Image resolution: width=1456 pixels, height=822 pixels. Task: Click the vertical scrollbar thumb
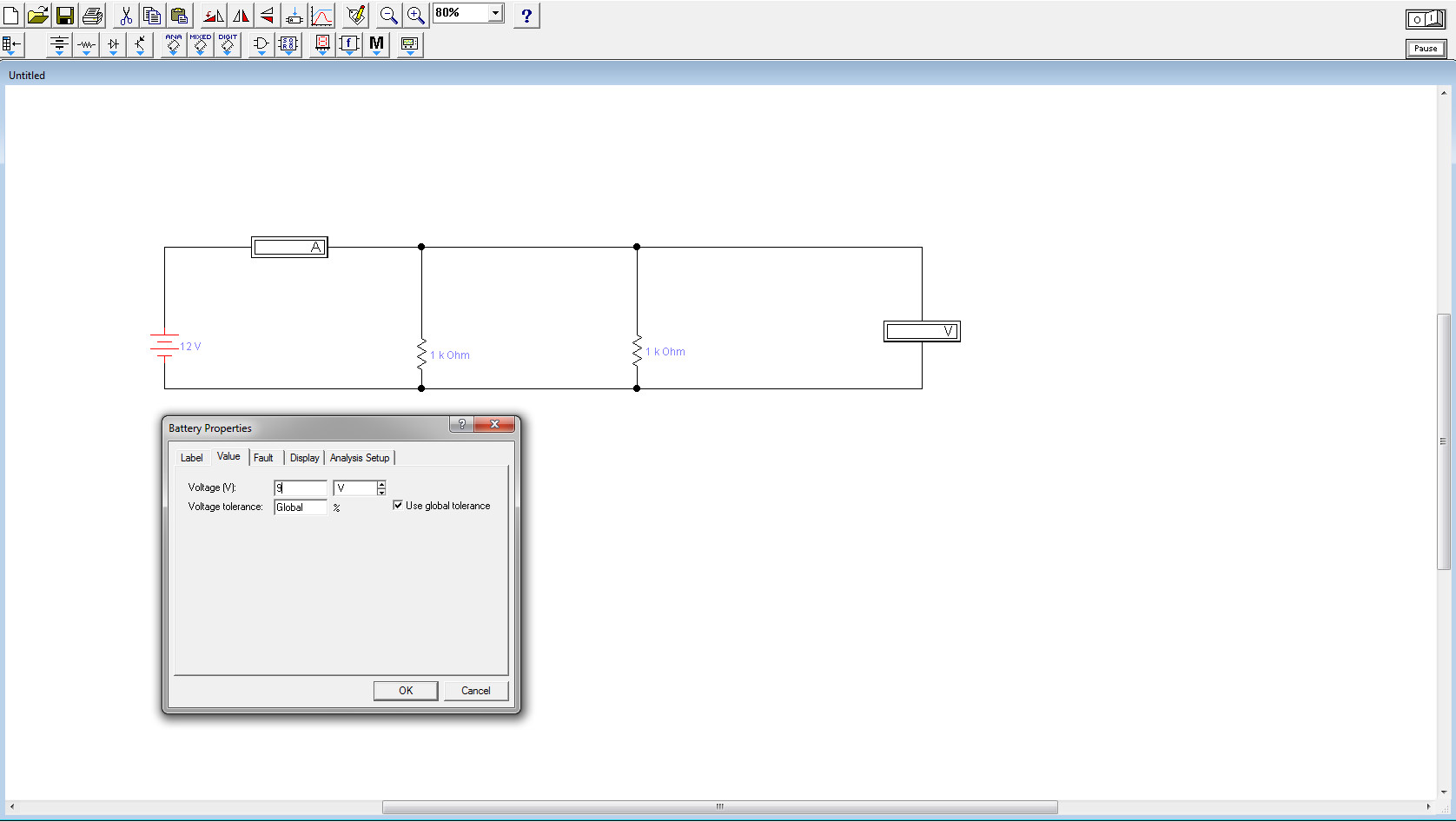point(1443,441)
